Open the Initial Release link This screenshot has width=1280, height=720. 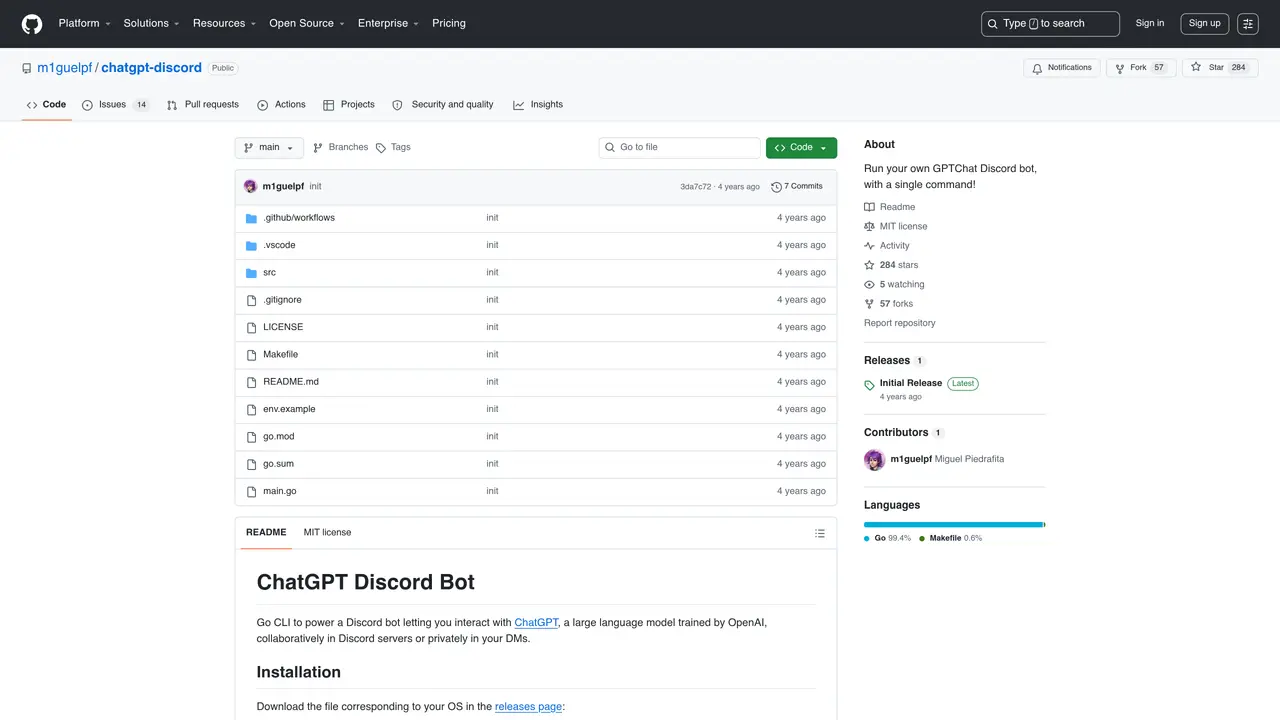pos(911,384)
